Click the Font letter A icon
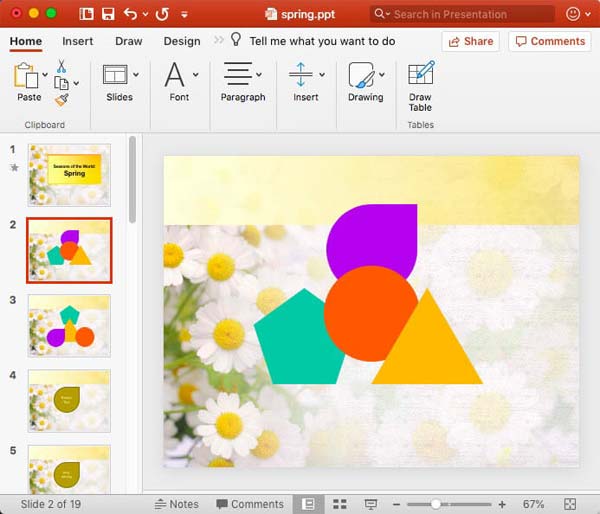This screenshot has width=600, height=514. coord(174,75)
